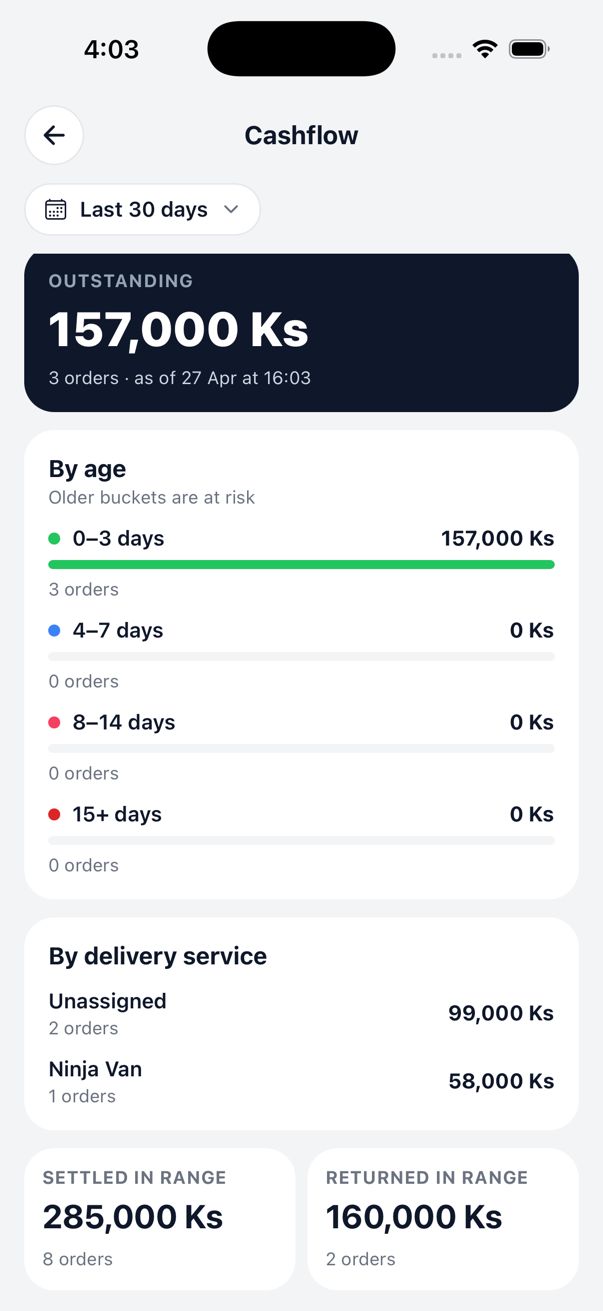Toggle the 0–3 days age bucket row
This screenshot has height=1311, width=603.
(300, 538)
